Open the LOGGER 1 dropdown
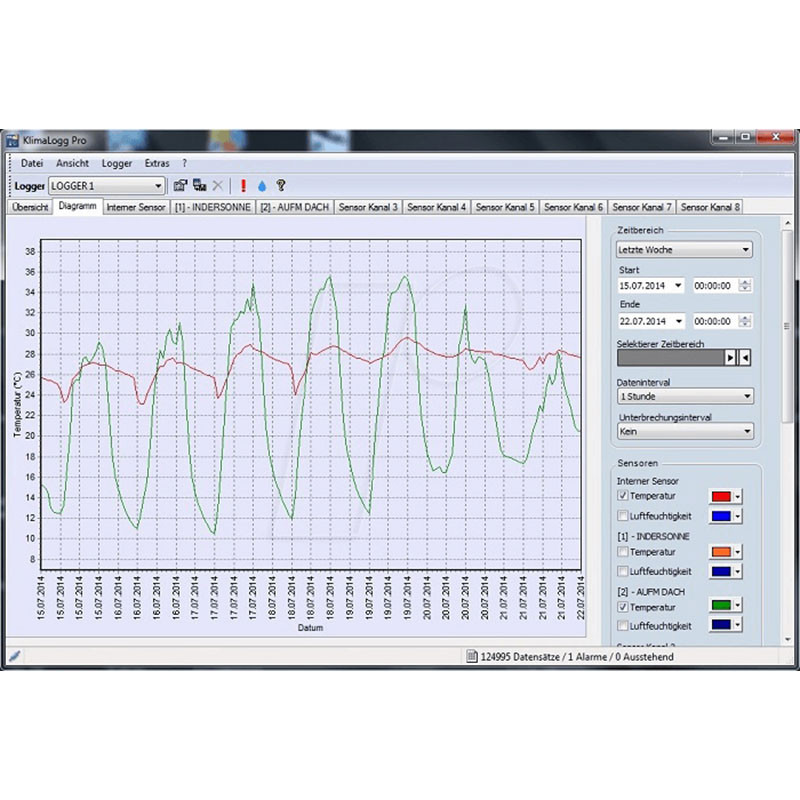Viewport: 800px width, 800px height. coord(107,186)
